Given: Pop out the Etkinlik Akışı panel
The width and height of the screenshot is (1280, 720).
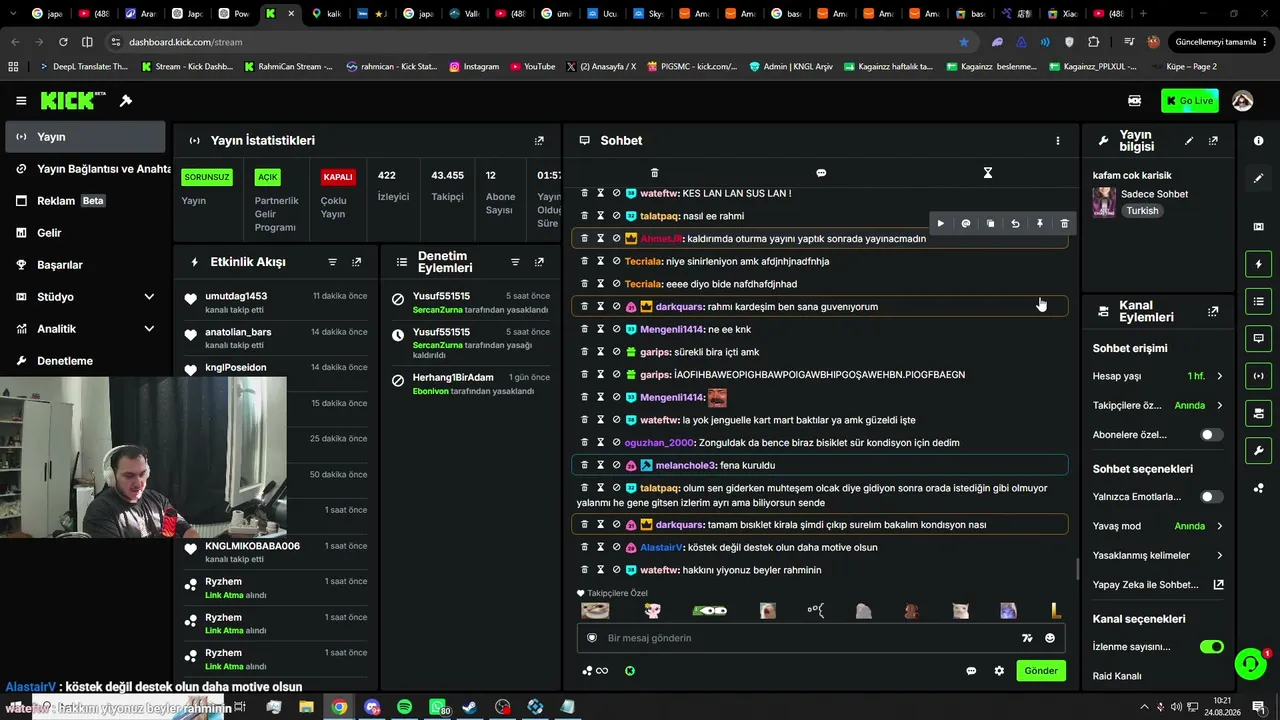Looking at the screenshot, I should (356, 262).
